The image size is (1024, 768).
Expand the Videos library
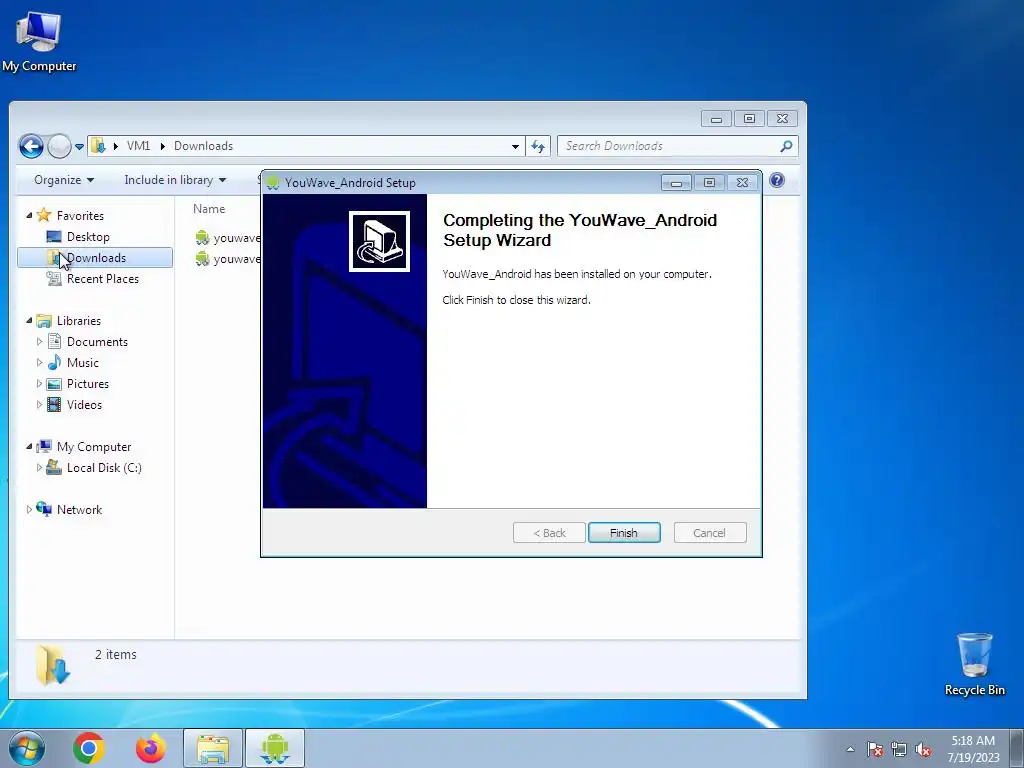click(x=39, y=404)
